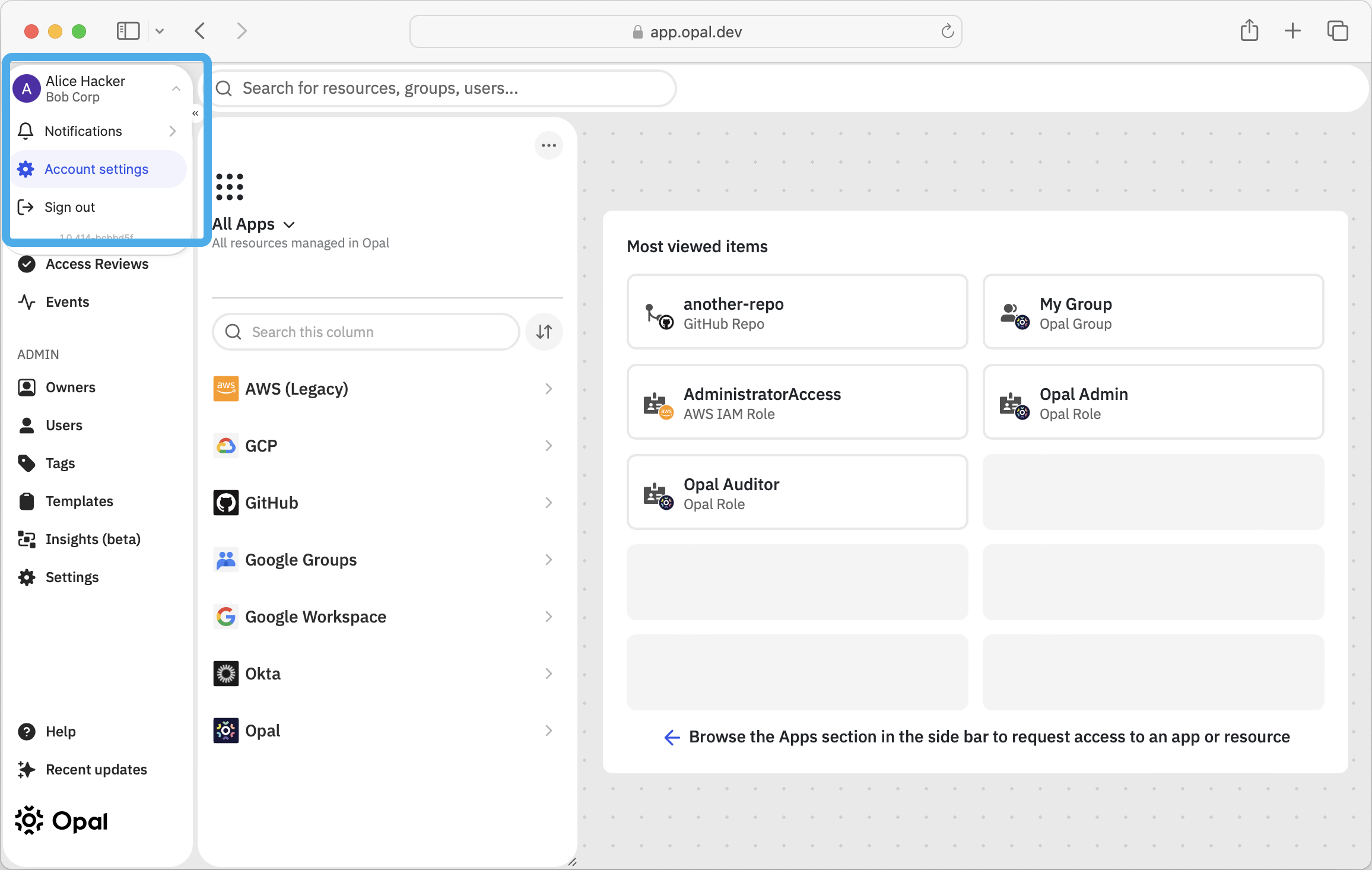Open the Safari share menu
Screen dimensions: 1372x870
click(x=1249, y=30)
